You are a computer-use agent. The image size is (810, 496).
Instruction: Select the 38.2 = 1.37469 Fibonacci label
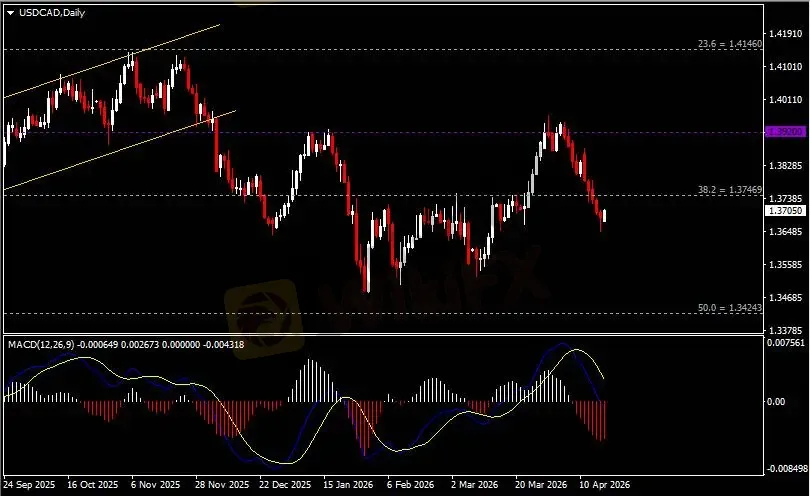point(729,190)
